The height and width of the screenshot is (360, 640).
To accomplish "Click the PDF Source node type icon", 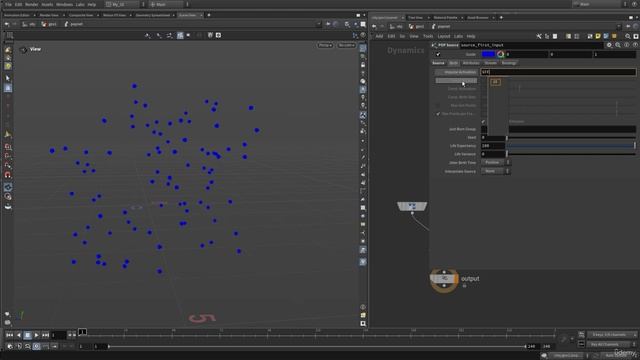I will (x=434, y=45).
